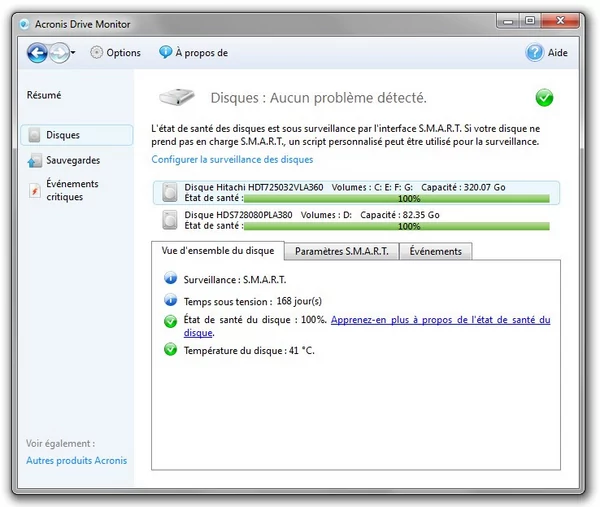Image resolution: width=600 pixels, height=507 pixels.
Task: Click the Acronis Drive Monitor title bar icon
Action: click(24, 24)
